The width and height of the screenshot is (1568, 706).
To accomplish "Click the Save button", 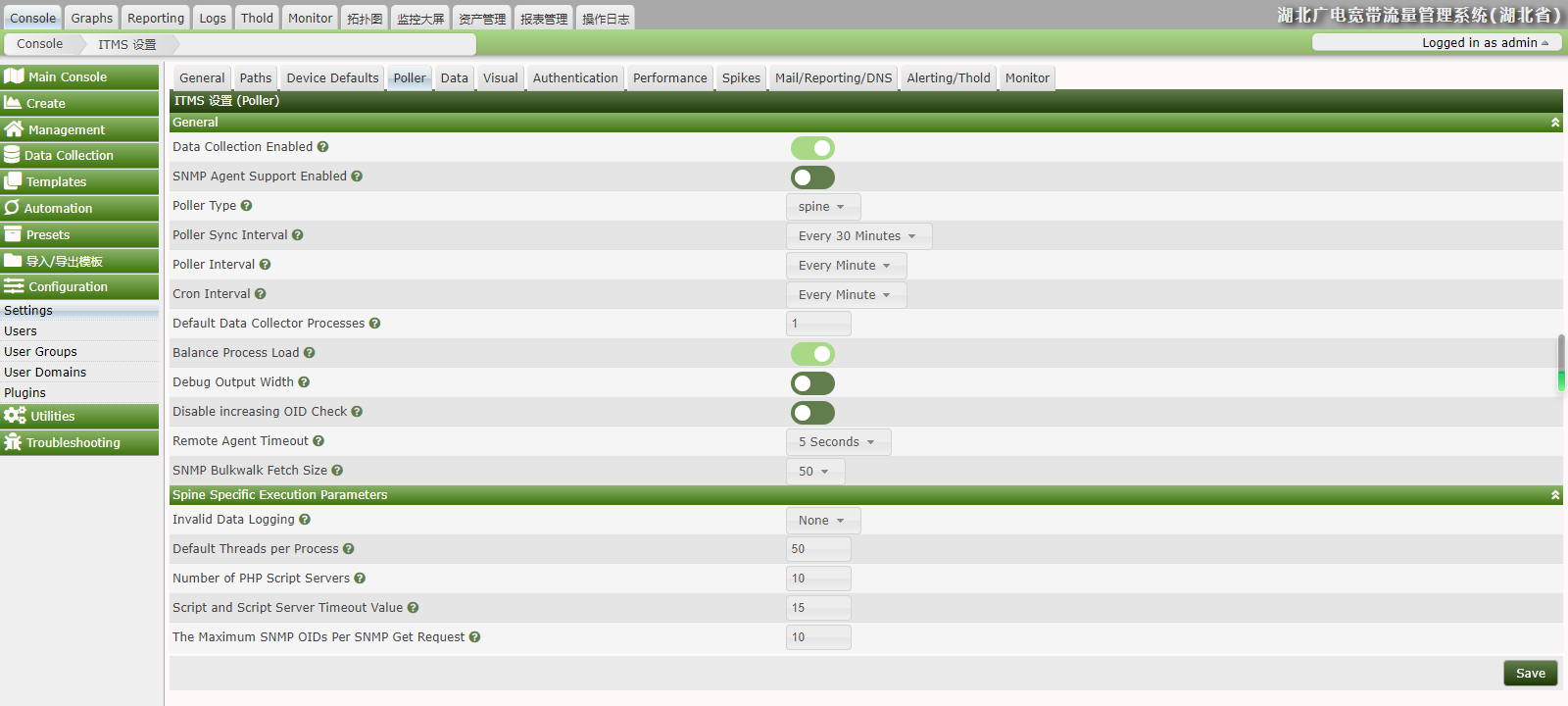I will (1531, 673).
